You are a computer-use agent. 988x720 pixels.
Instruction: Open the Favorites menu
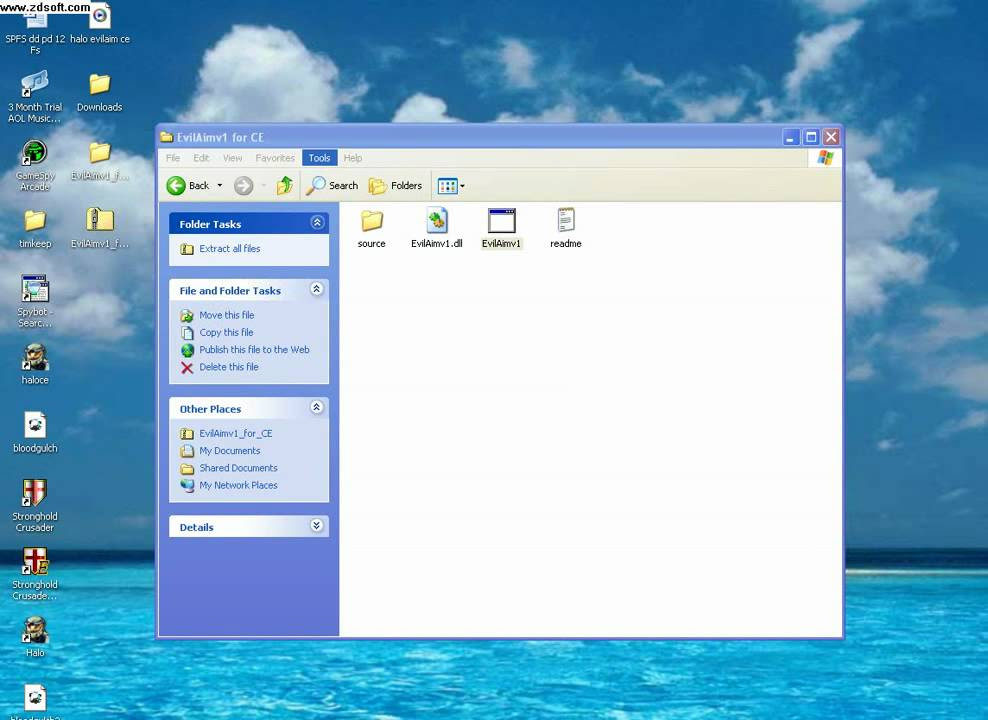(275, 158)
